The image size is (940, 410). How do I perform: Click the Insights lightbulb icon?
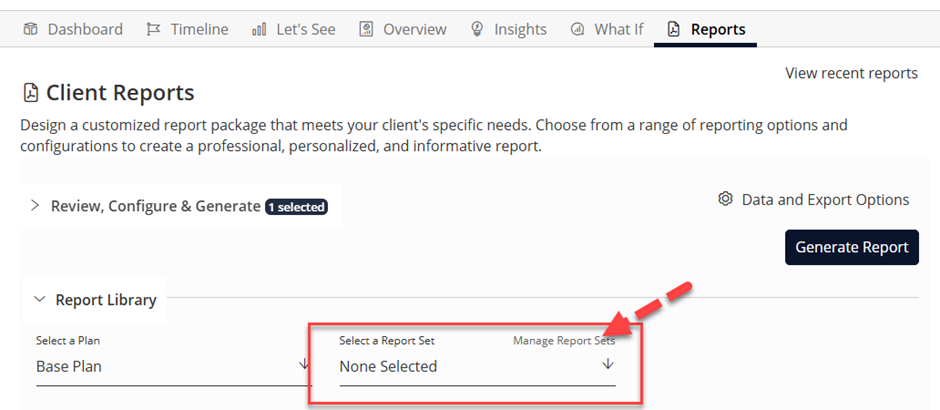click(477, 29)
